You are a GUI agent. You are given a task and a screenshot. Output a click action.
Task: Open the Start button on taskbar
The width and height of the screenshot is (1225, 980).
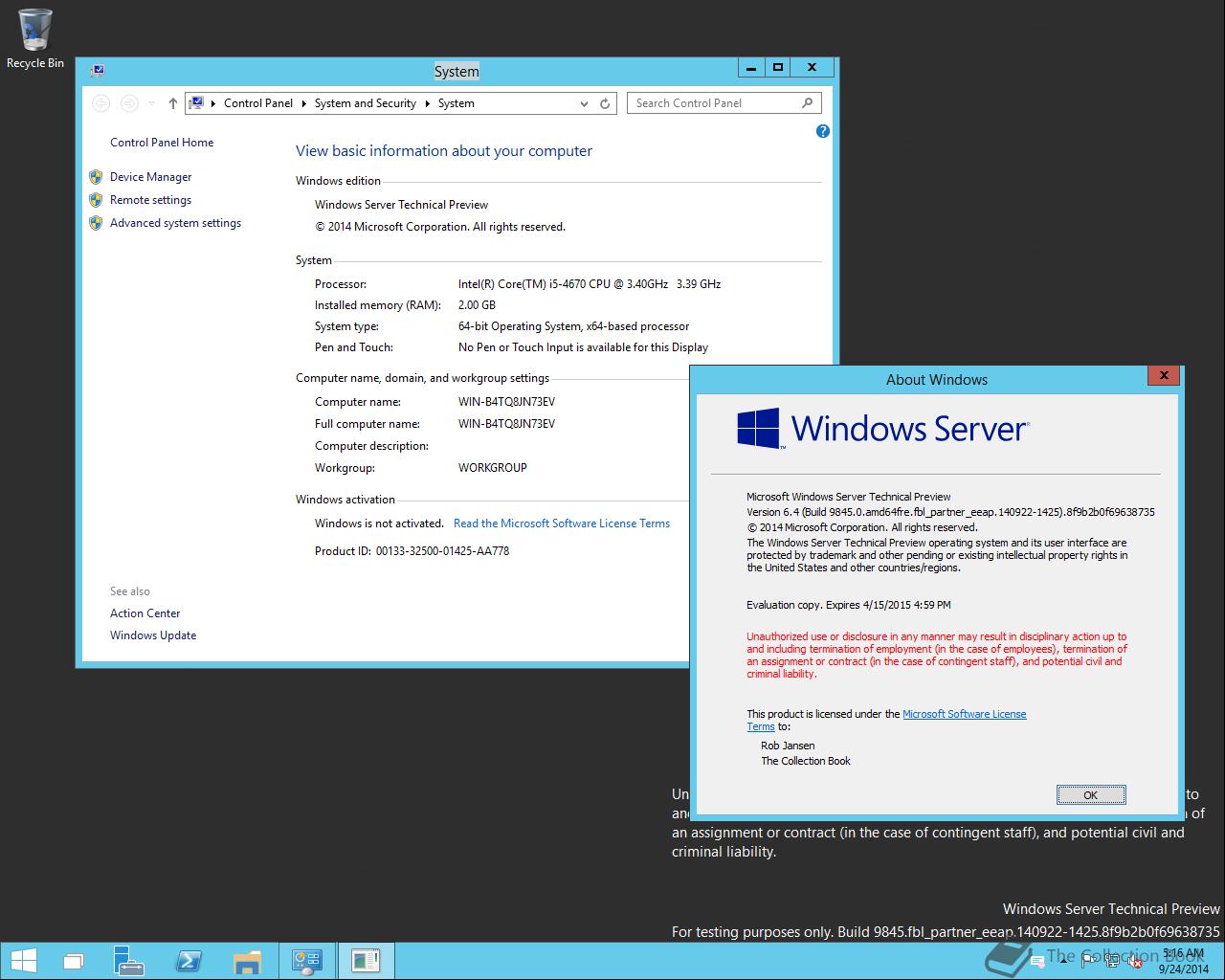pos(24,961)
